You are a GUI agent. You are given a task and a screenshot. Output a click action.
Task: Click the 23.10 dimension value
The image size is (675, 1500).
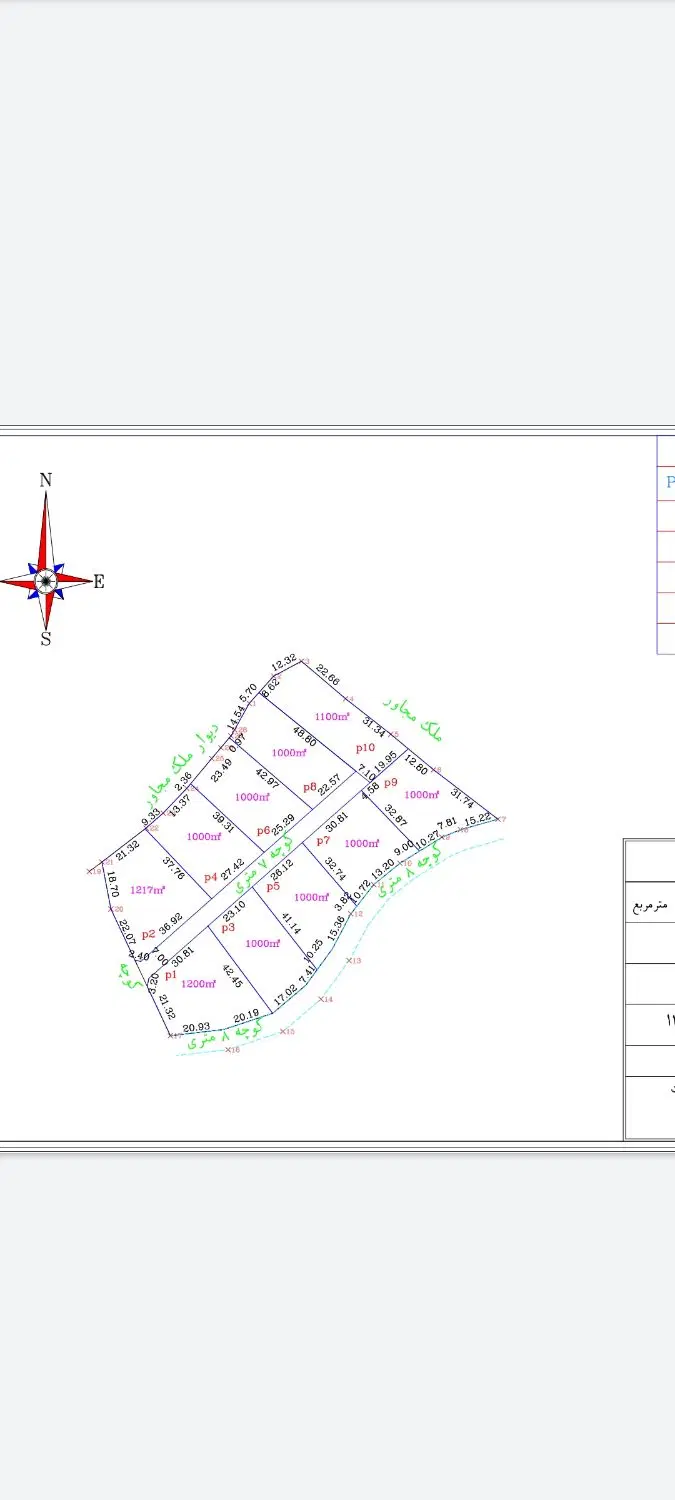233,911
